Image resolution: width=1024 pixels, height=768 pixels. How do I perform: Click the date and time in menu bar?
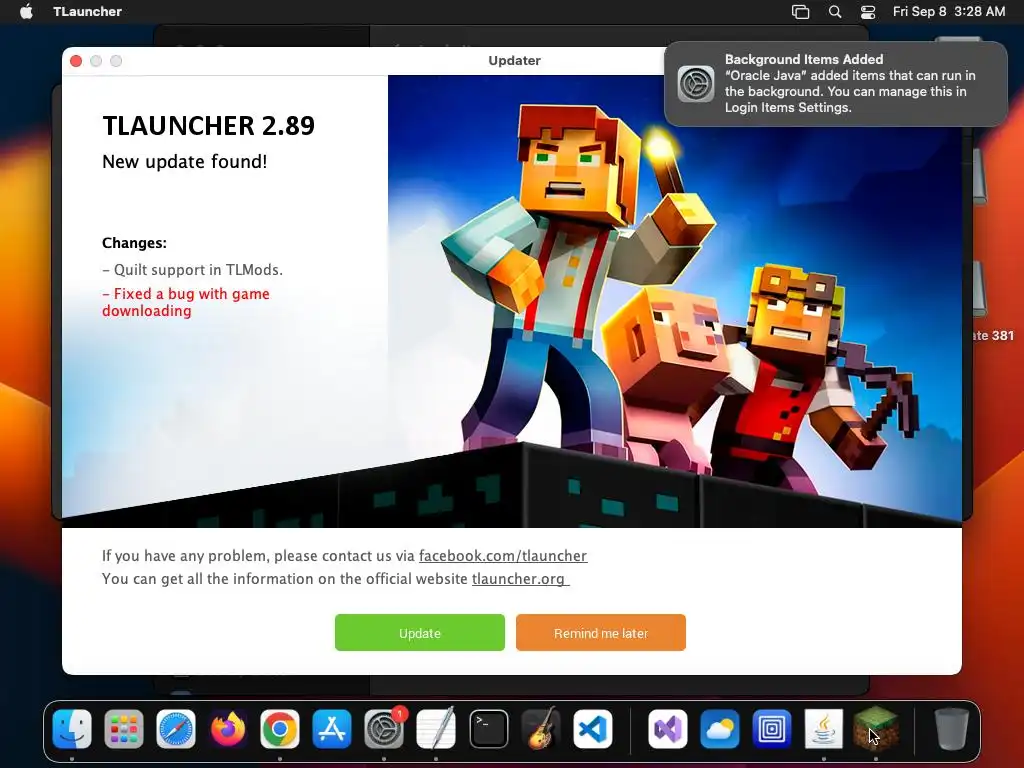tap(949, 11)
